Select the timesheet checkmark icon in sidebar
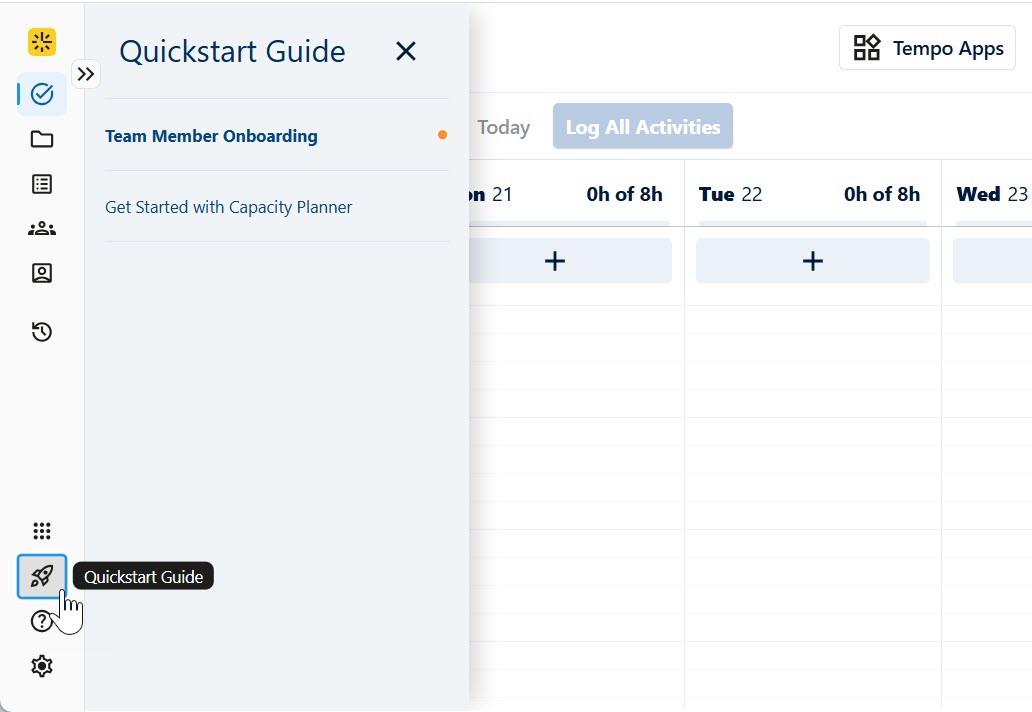 tap(41, 93)
